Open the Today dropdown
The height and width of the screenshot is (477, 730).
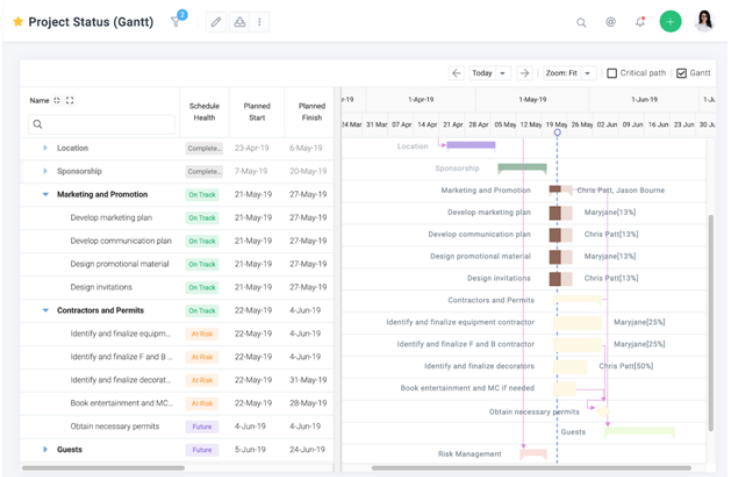(x=489, y=73)
